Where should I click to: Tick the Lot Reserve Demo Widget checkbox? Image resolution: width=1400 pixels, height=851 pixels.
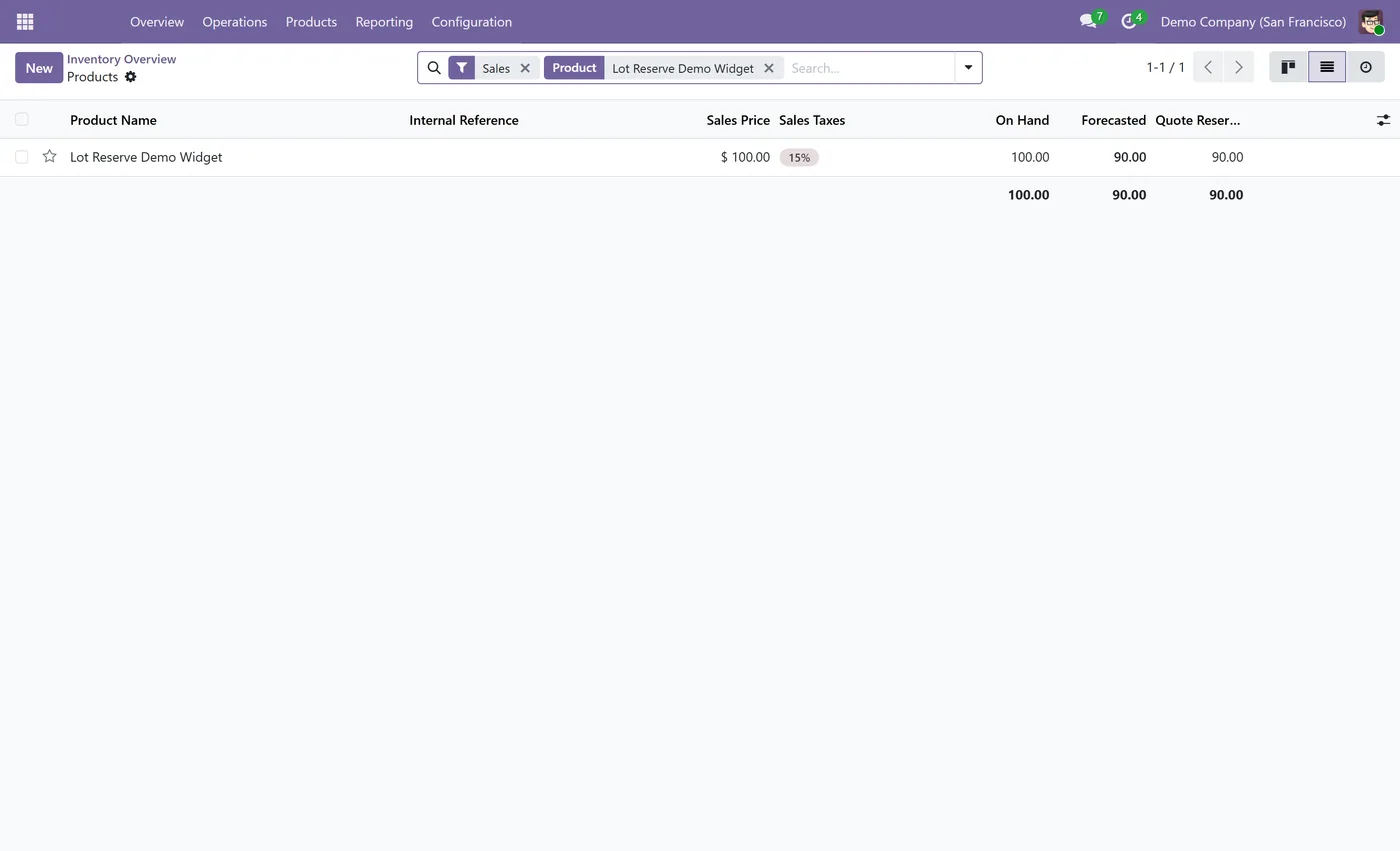[x=21, y=157]
